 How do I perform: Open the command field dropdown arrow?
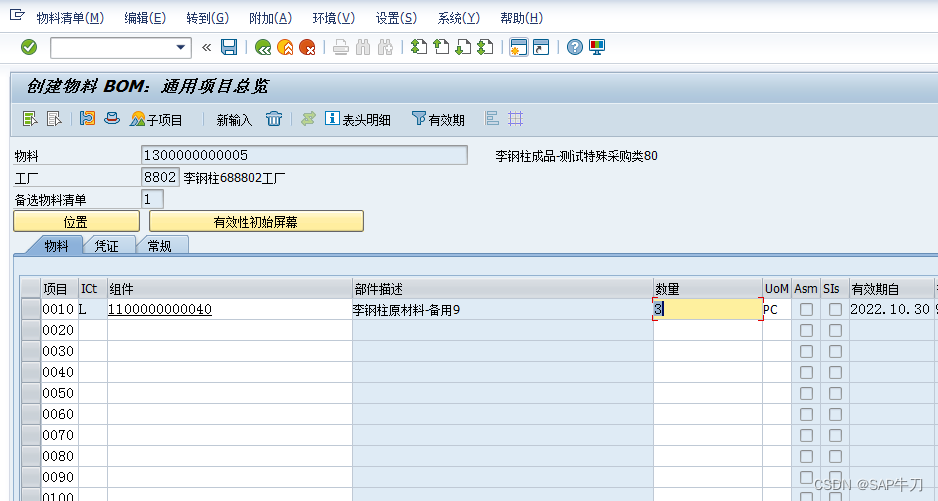pos(181,47)
